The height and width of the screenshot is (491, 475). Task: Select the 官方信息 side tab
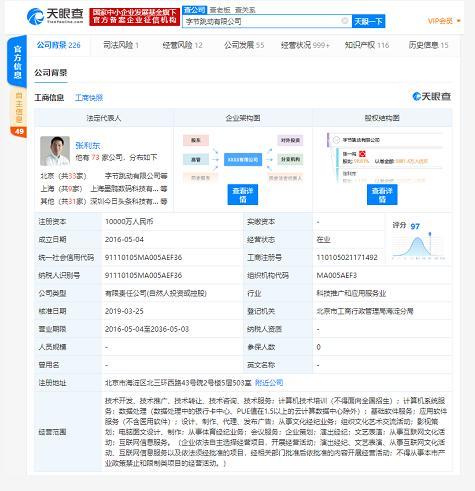[x=17, y=62]
